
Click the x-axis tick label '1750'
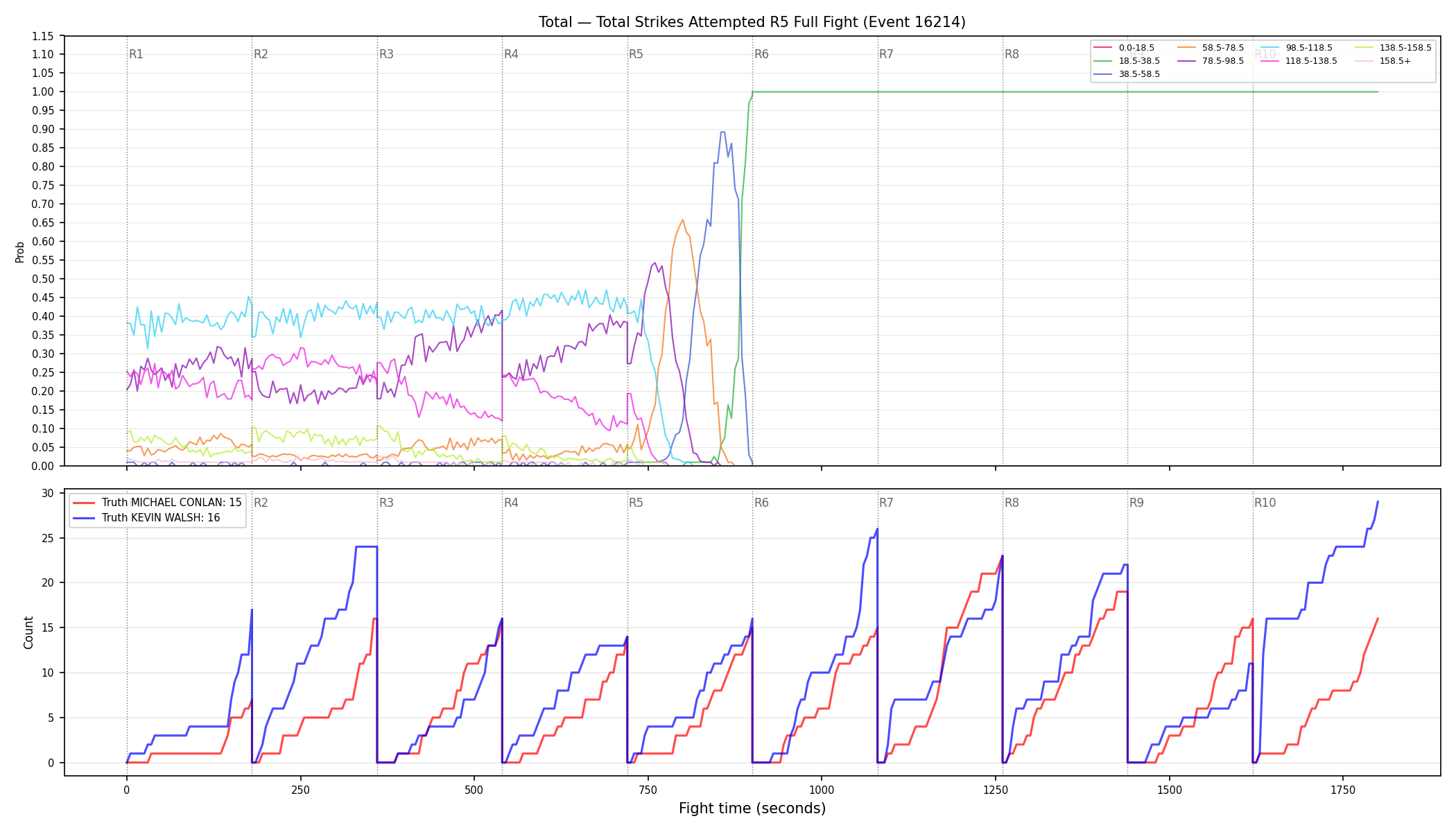tap(1343, 790)
